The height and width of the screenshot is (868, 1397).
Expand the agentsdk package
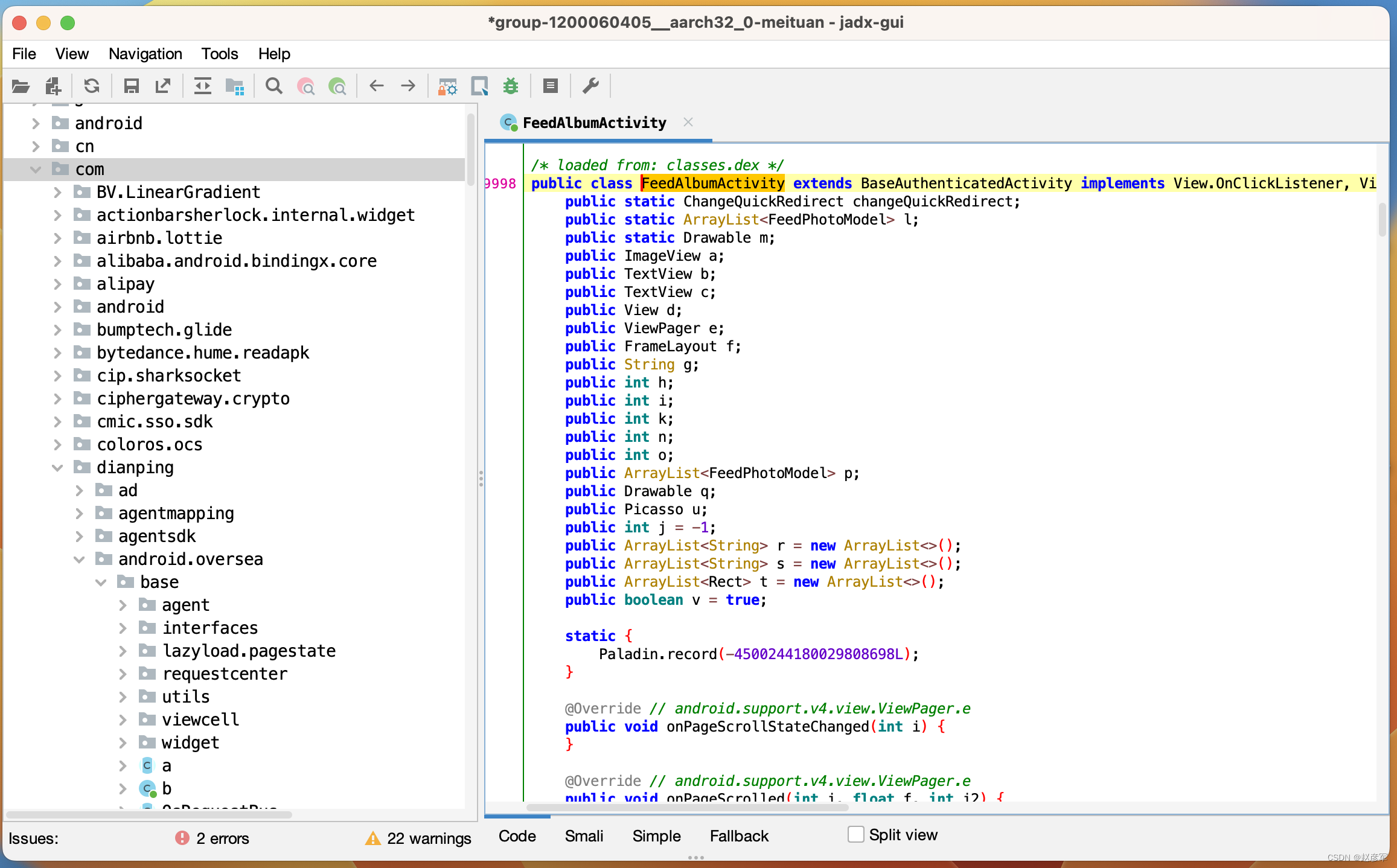pyautogui.click(x=79, y=537)
